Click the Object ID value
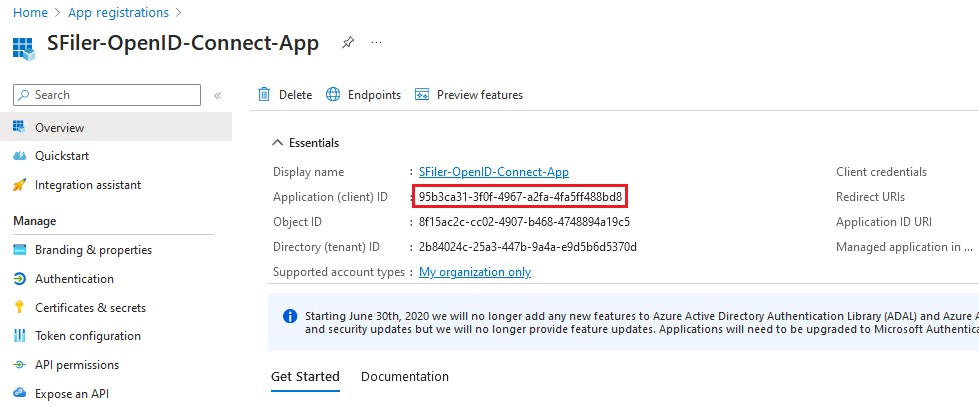 click(524, 222)
